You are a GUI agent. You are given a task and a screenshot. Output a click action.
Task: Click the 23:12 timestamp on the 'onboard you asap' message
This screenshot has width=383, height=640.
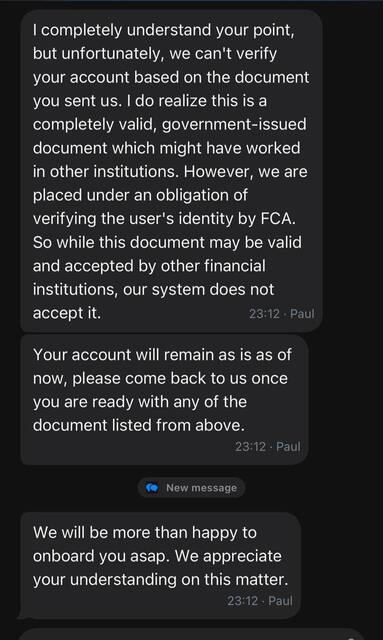tap(243, 601)
